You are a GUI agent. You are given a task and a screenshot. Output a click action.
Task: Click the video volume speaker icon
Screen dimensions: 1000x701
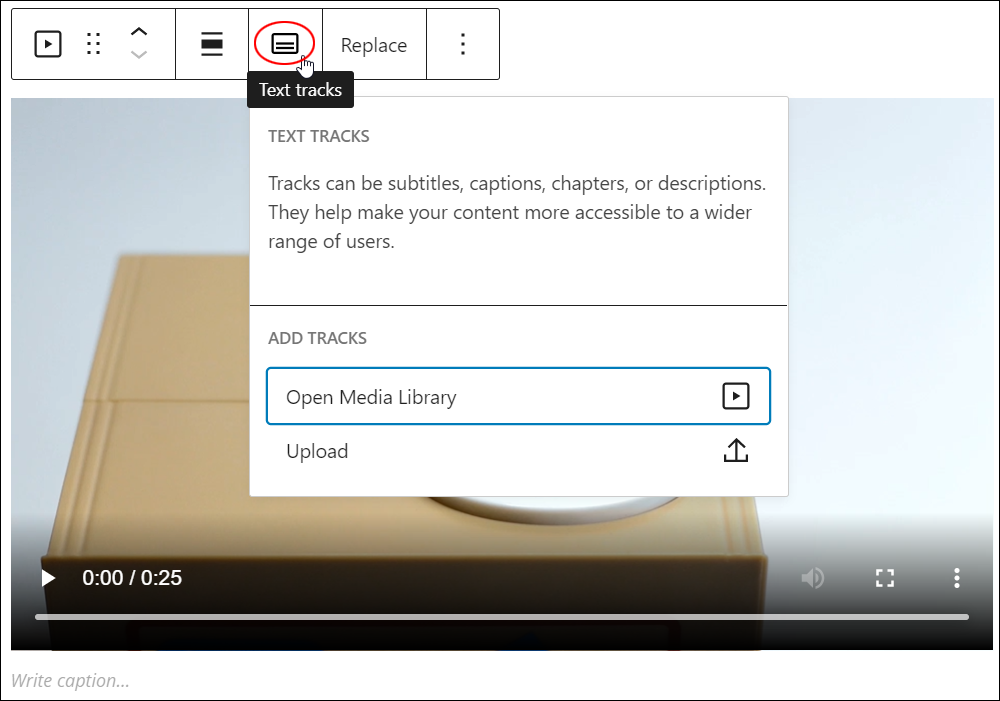pos(812,579)
